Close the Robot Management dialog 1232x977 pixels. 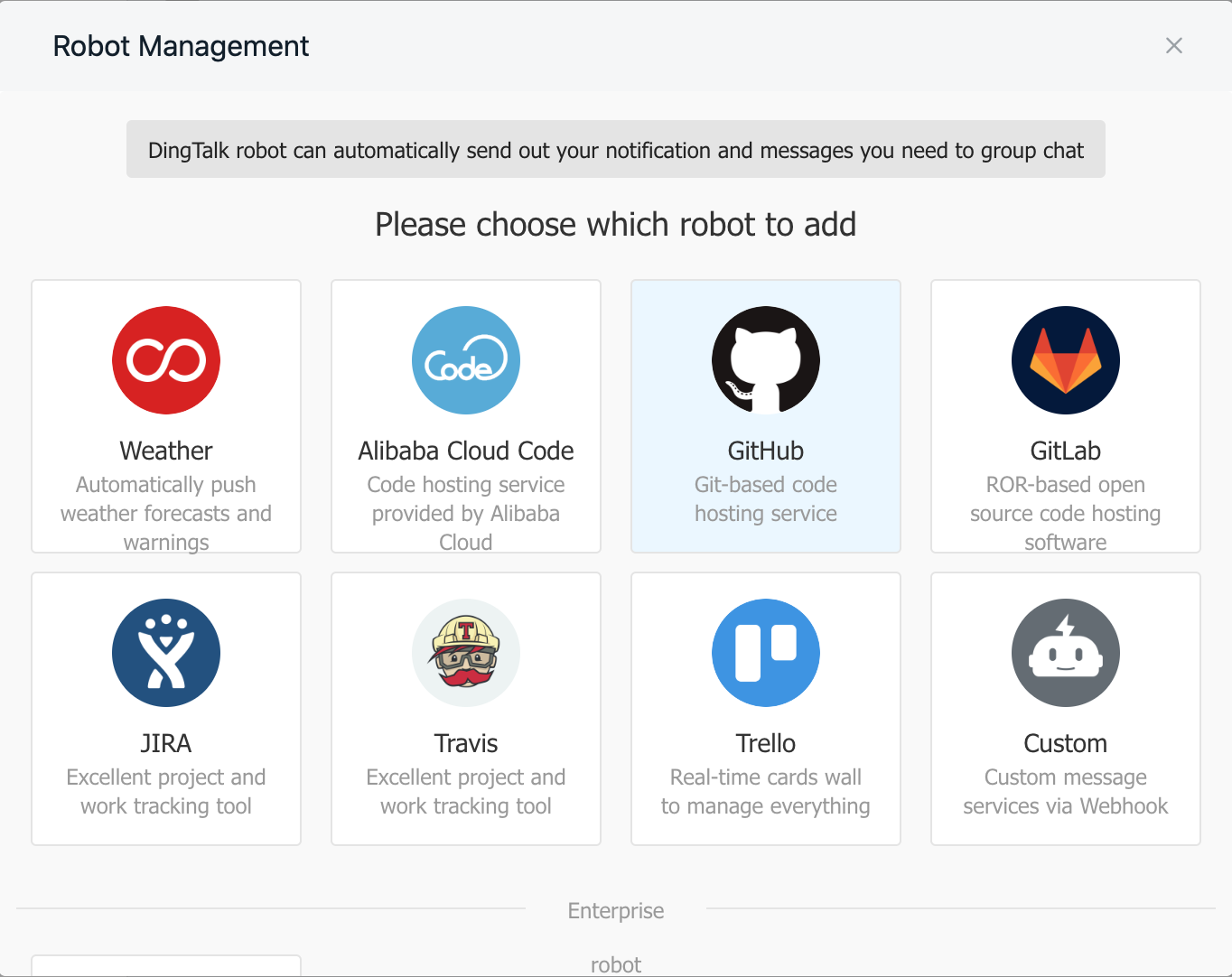point(1174,46)
